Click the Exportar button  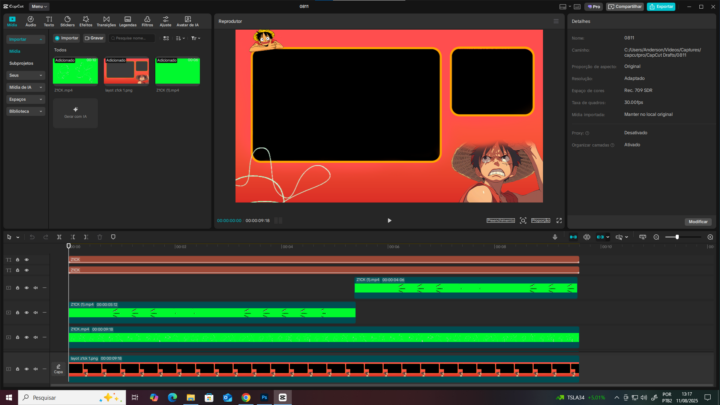pos(661,6)
